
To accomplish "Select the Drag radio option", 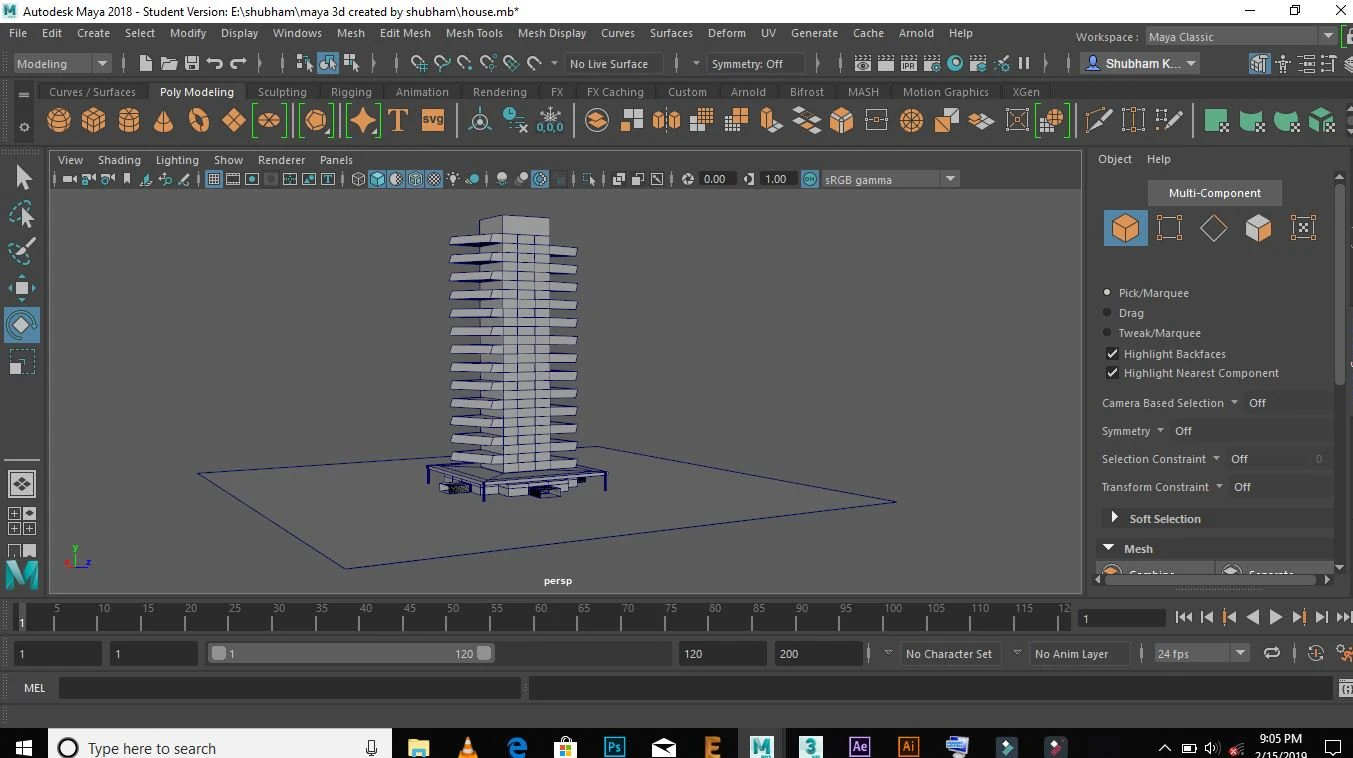I will coord(1107,313).
